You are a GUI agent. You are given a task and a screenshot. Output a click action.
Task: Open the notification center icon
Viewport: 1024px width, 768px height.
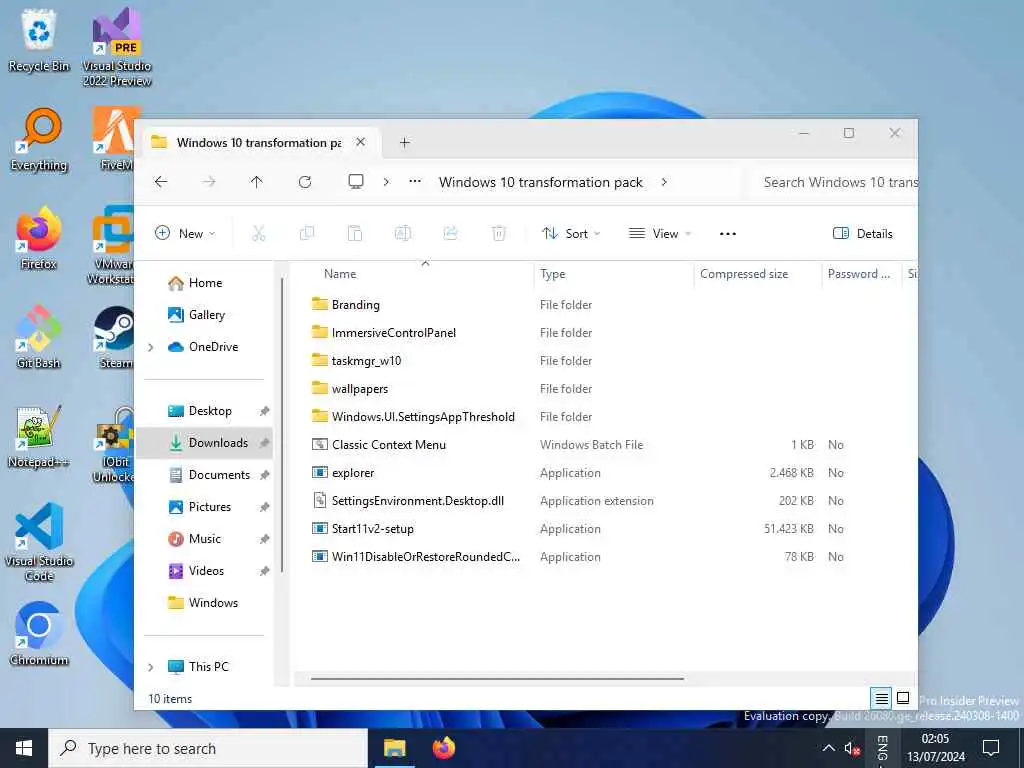click(991, 748)
